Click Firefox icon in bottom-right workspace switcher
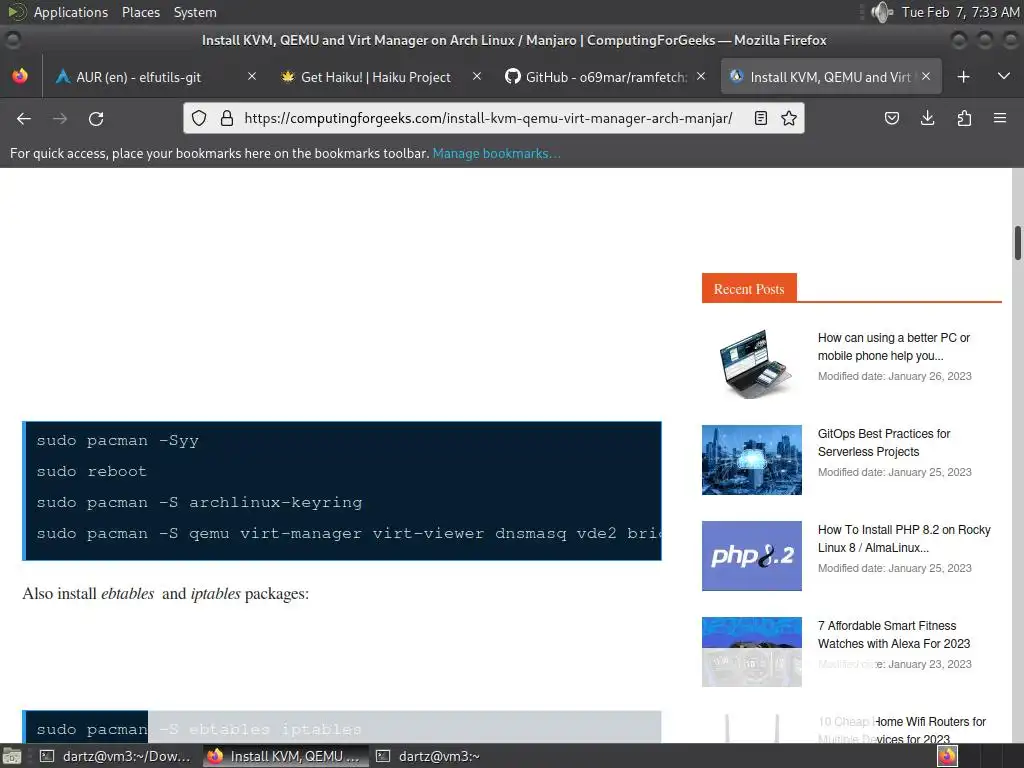Screen dimensions: 1024x768 point(947,756)
